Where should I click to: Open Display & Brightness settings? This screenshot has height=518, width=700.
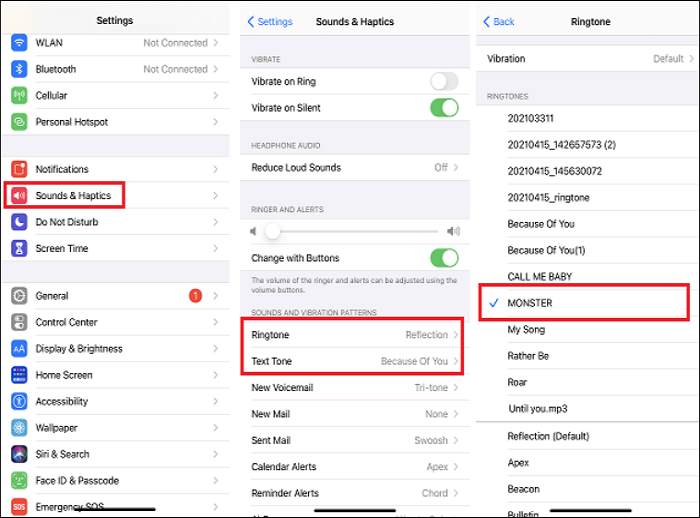(x=116, y=348)
